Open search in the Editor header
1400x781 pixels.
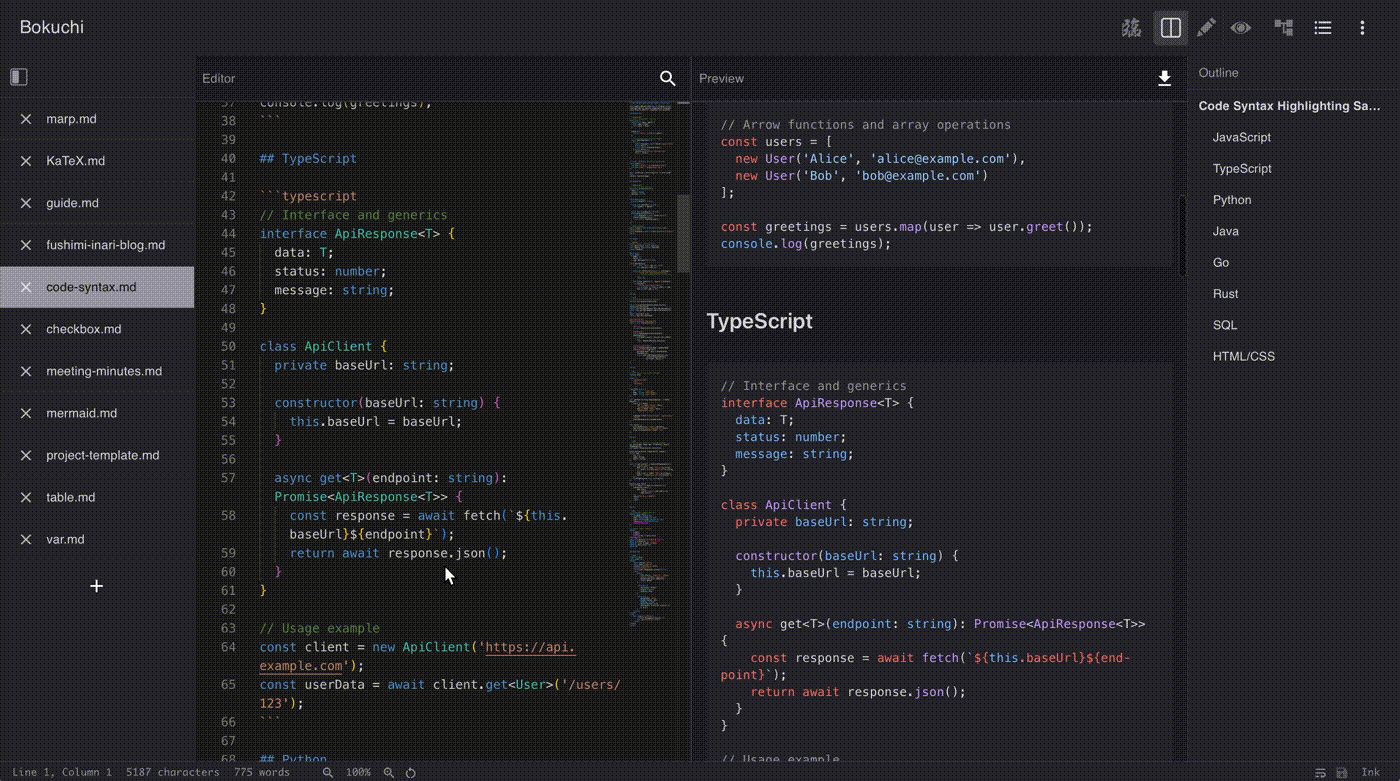(668, 78)
